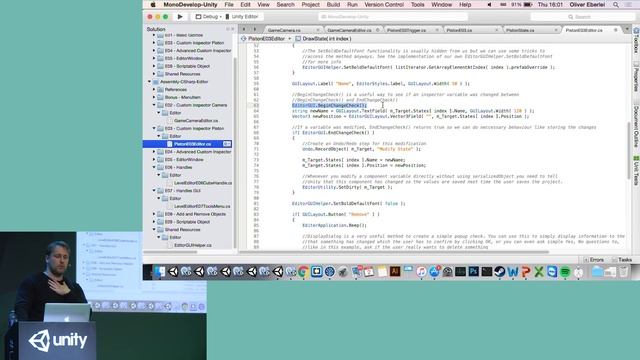Open the Build menu
Screen dimensions: 640x360
coord(333,4)
